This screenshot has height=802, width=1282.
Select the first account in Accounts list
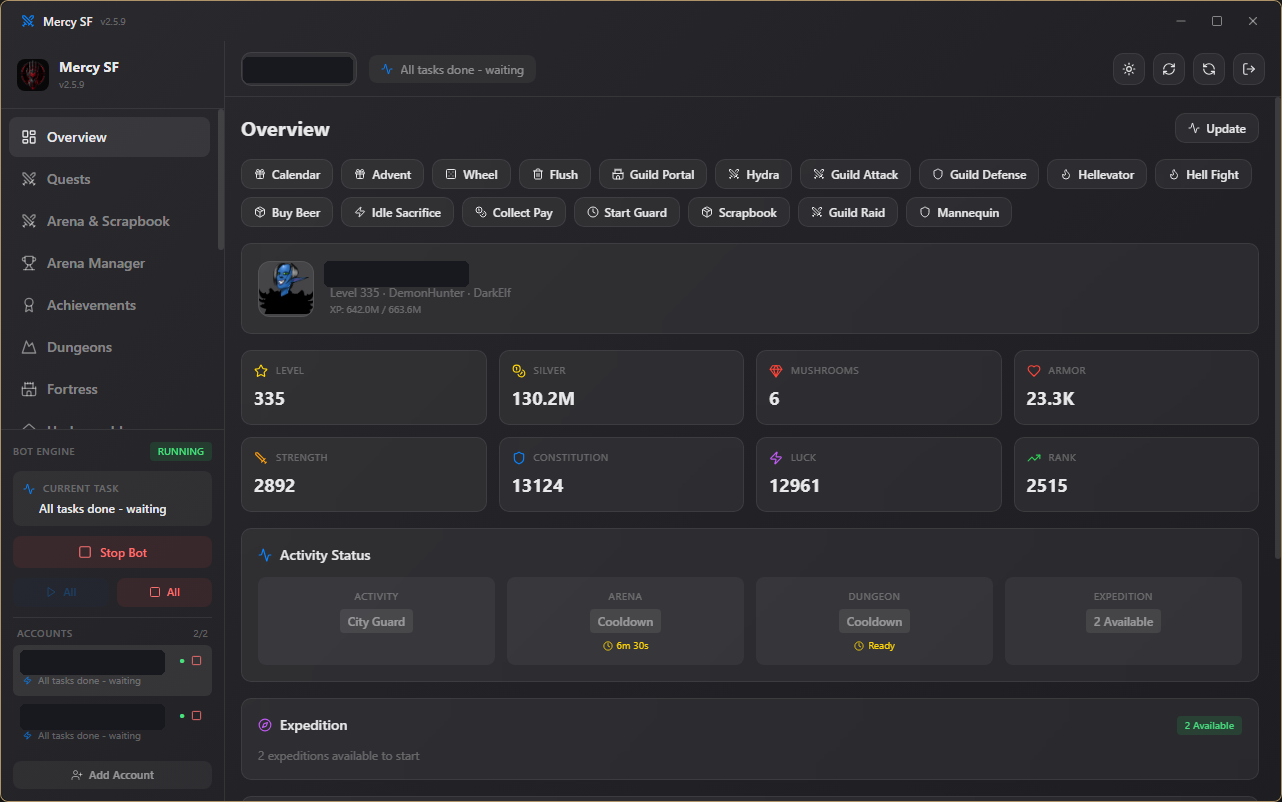pyautogui.click(x=112, y=670)
